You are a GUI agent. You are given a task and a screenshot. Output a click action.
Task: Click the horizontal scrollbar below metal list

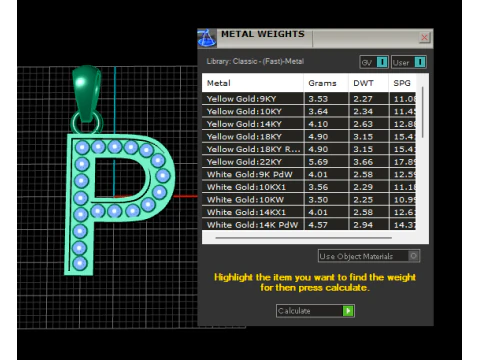[304, 238]
